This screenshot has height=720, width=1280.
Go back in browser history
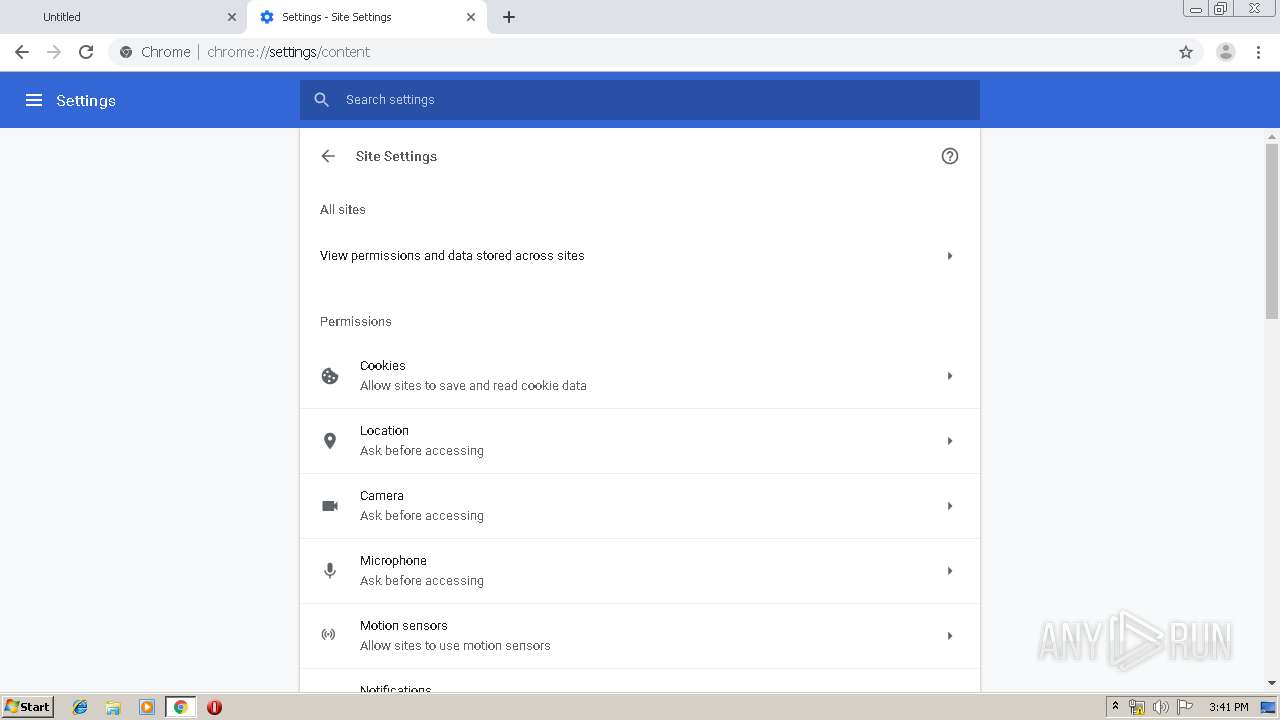22,52
